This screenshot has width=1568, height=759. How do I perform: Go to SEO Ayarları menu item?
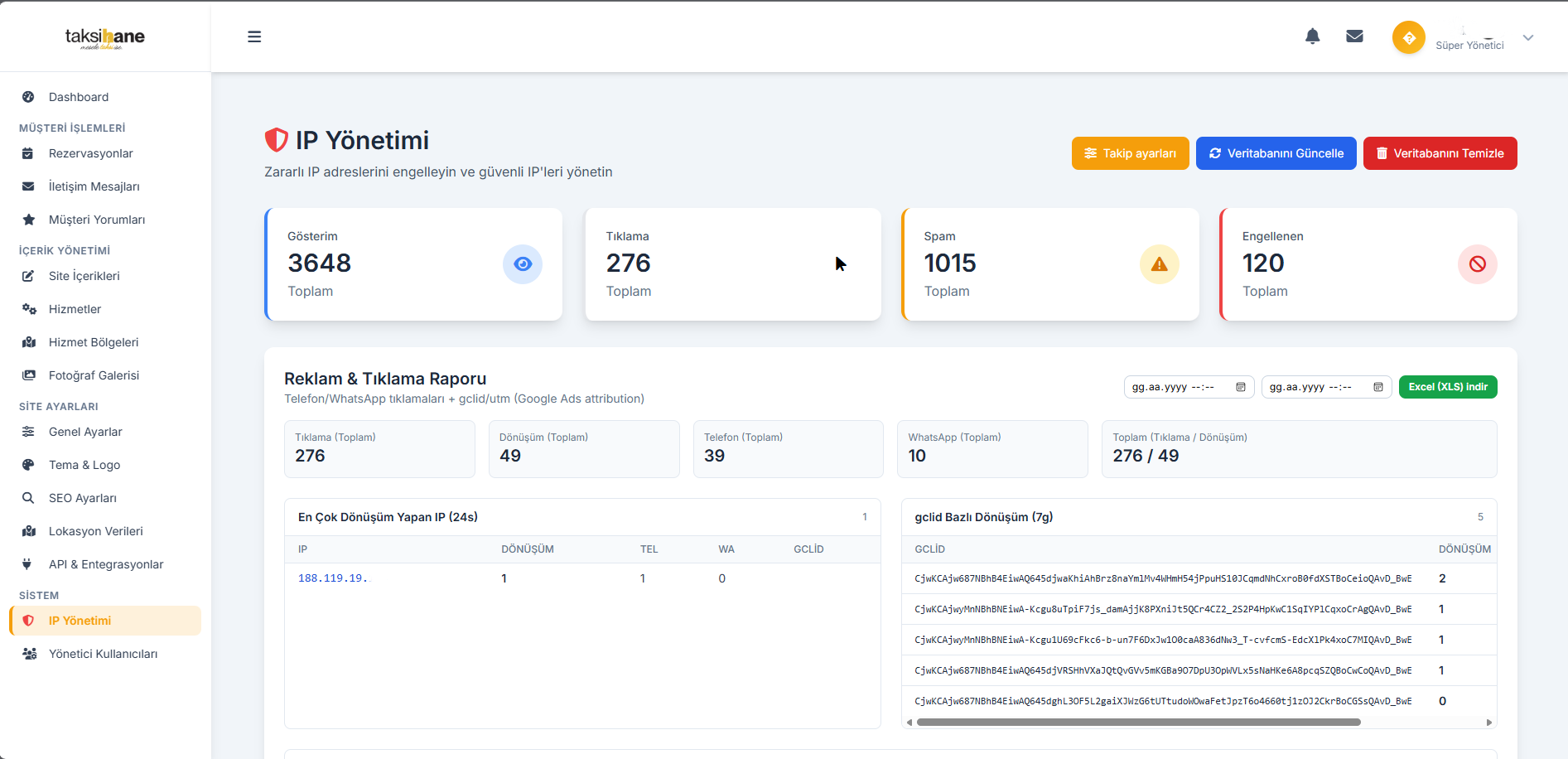tap(82, 498)
